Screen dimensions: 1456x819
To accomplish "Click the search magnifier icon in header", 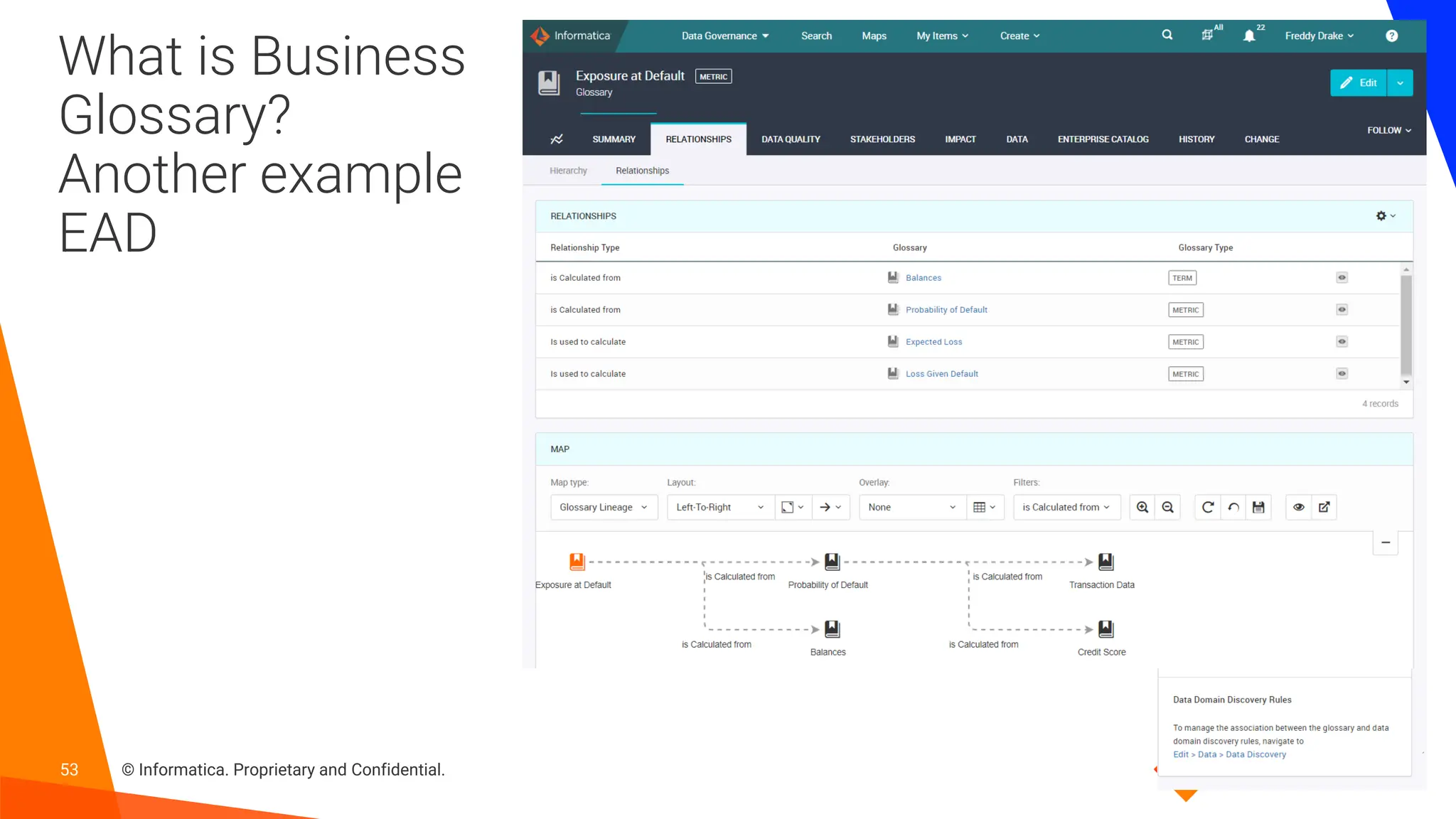I will point(1167,35).
